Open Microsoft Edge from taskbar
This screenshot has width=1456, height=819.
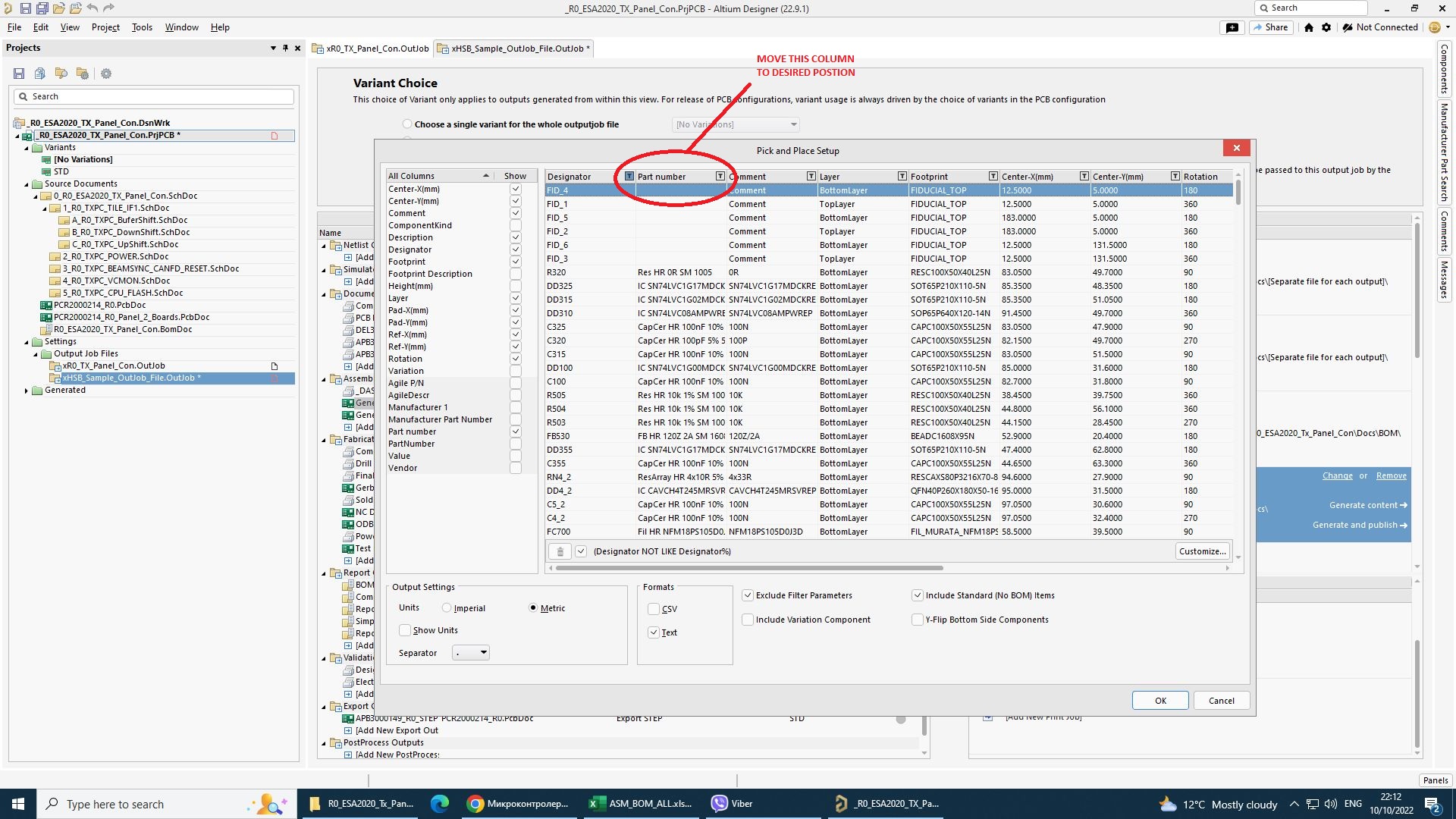(x=440, y=804)
